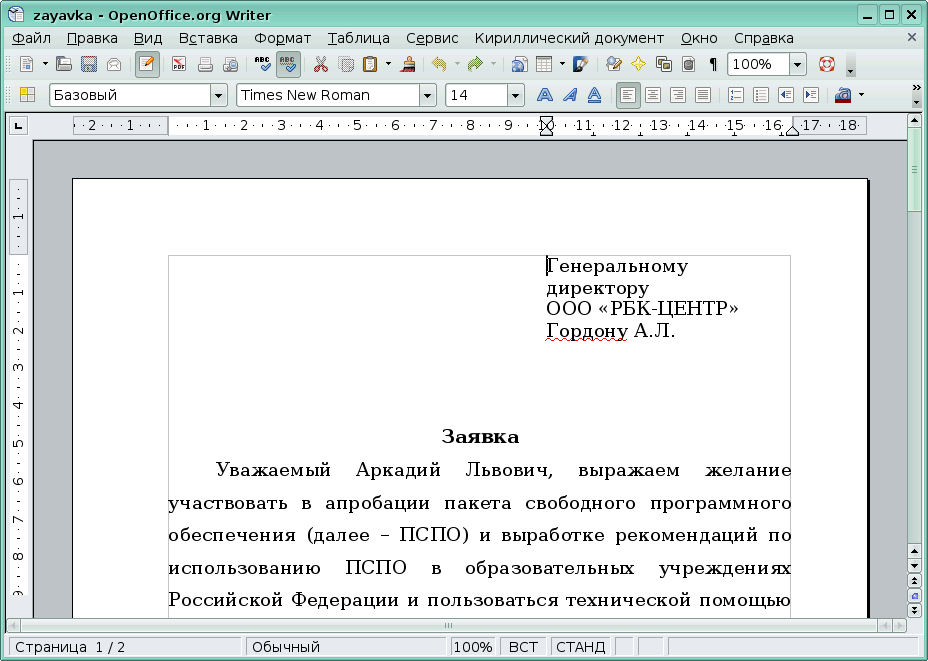Open Find and Replace

612,63
